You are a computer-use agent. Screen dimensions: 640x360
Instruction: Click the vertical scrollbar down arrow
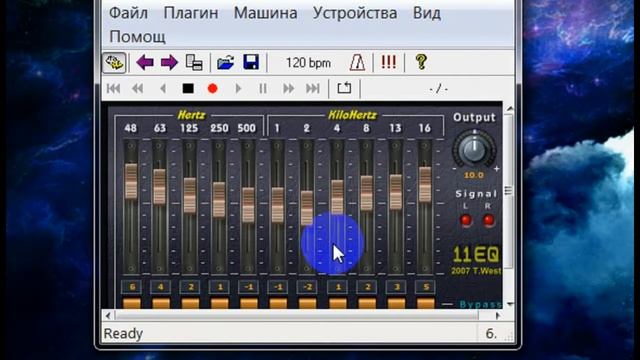[510, 304]
